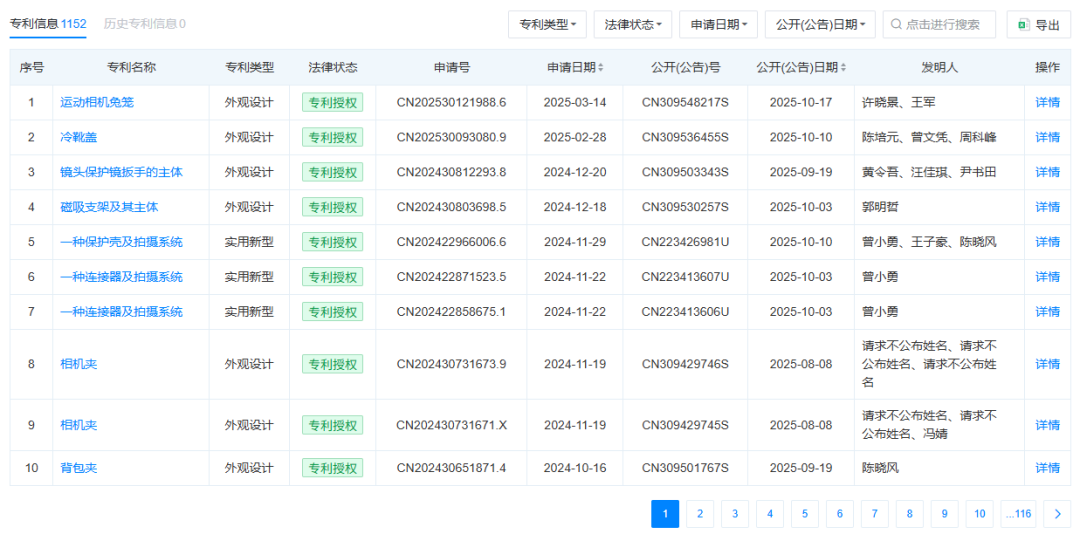The width and height of the screenshot is (1080, 534).
Task: Select page 10 in pagination
Action: point(979,514)
